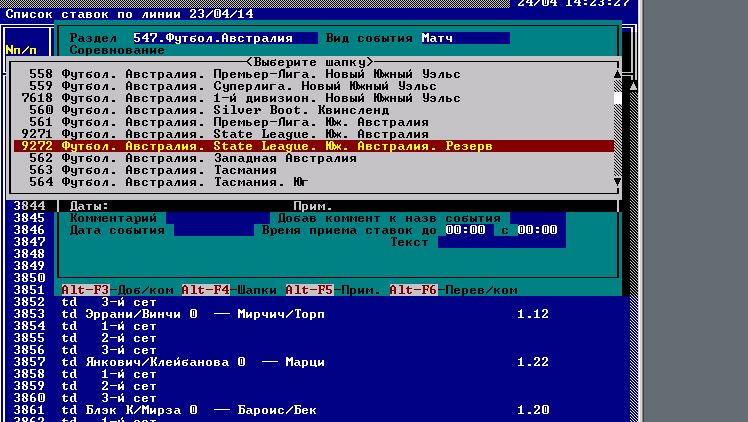
Task: Click row number 3844
Action: click(30, 206)
